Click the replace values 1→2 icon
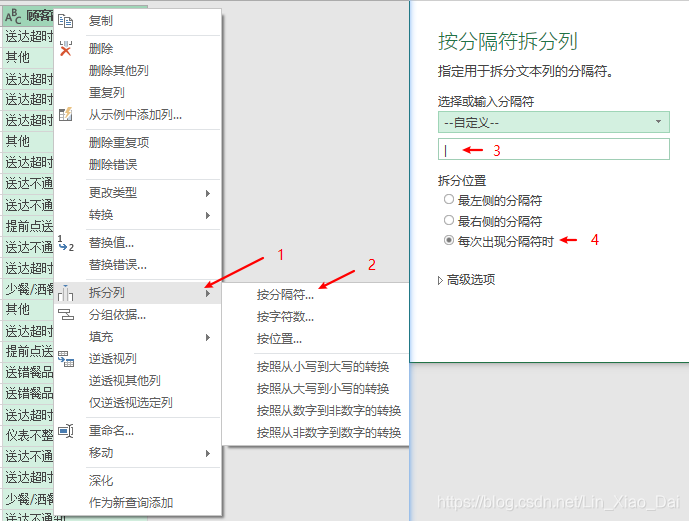The height and width of the screenshot is (521, 689). pyautogui.click(x=65, y=243)
